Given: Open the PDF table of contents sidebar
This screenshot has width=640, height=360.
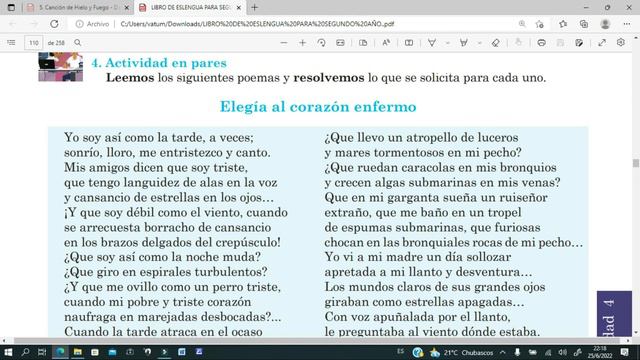Looking at the screenshot, I should 11,42.
